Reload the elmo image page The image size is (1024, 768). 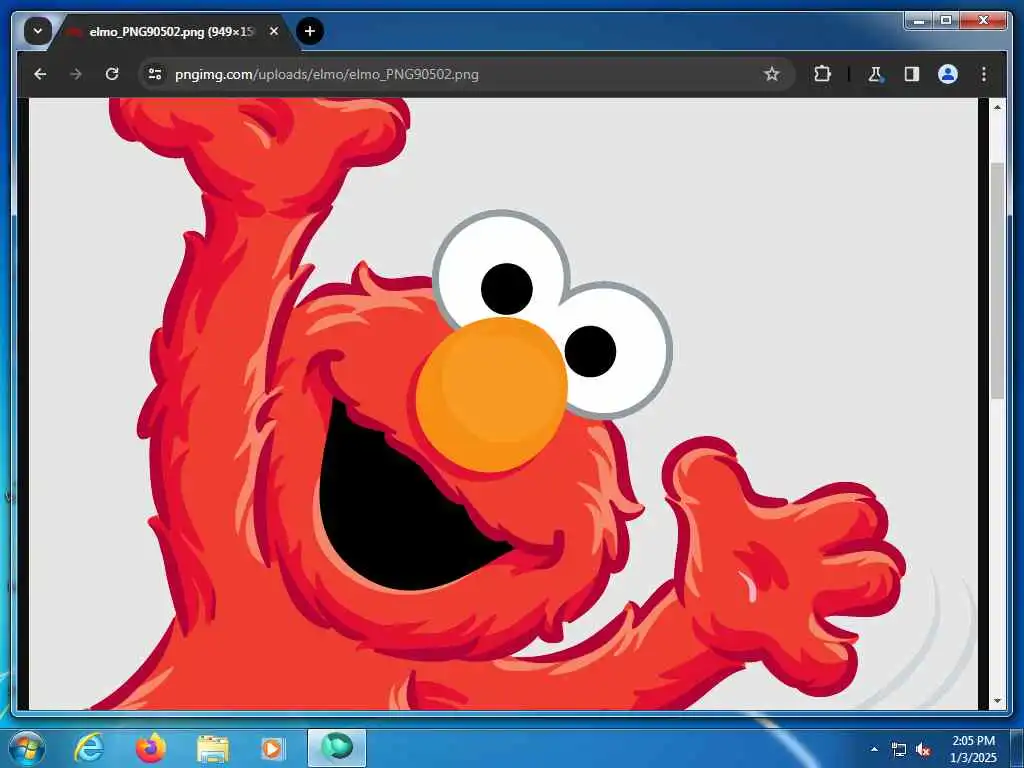[112, 74]
